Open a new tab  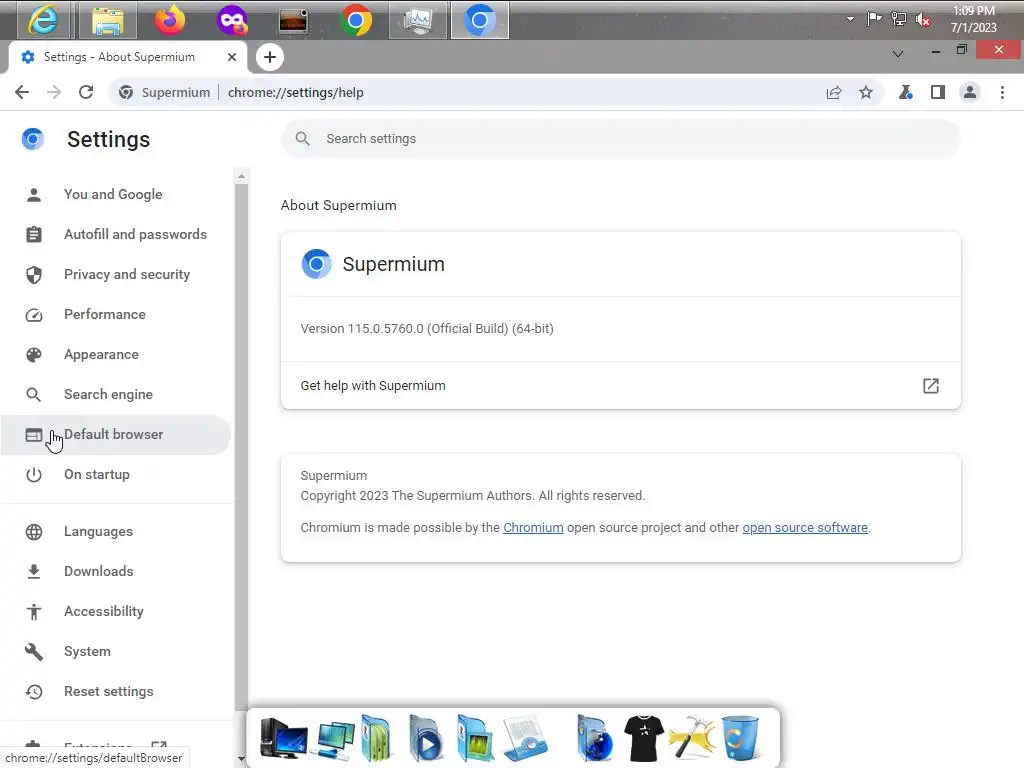[x=270, y=57]
